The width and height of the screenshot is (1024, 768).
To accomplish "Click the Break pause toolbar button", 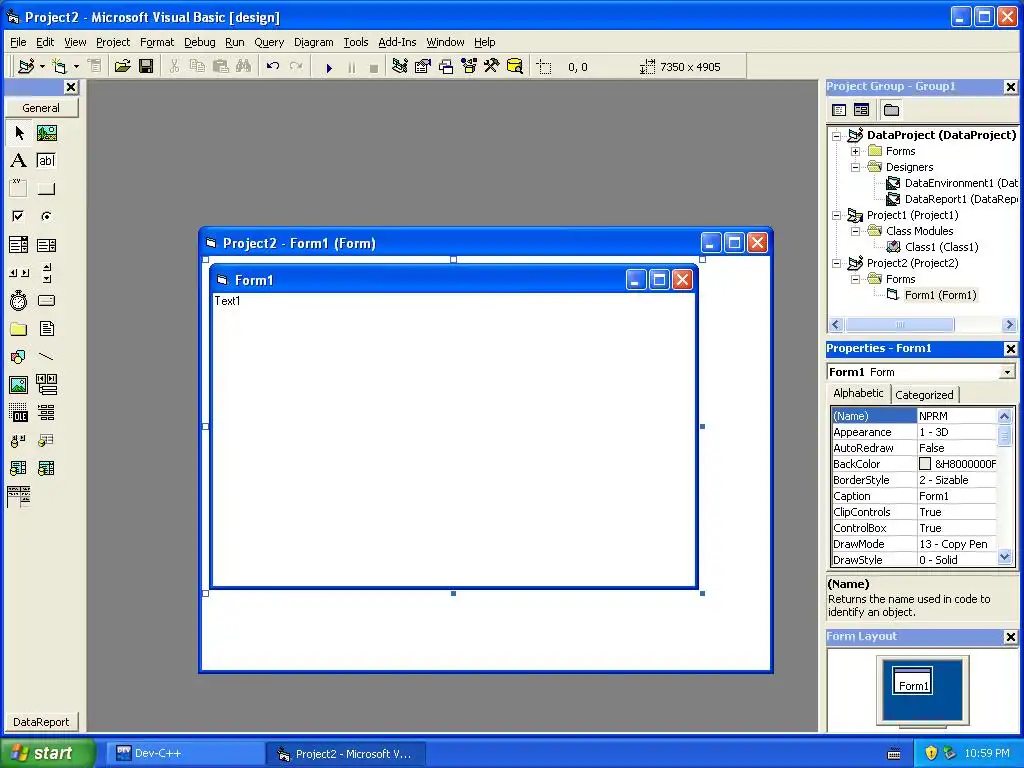I will [351, 67].
